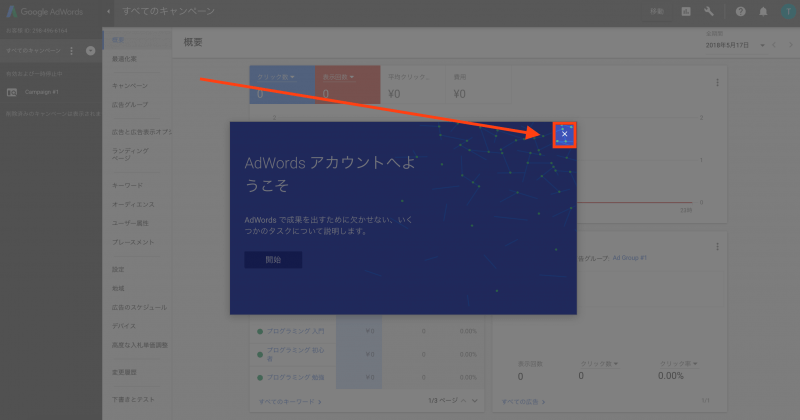This screenshot has width=800, height=420.
Task: Open the すべてのキーワード link
Action: coord(290,402)
